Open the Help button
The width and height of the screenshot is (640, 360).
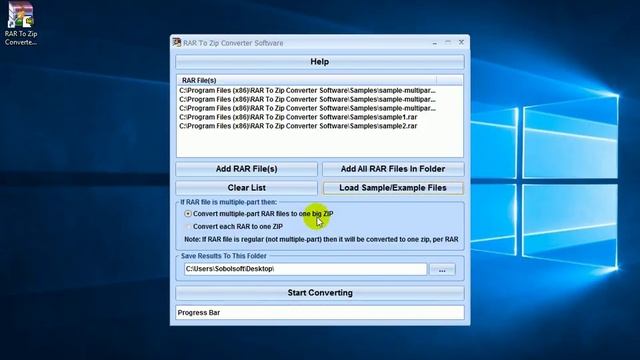click(320, 62)
